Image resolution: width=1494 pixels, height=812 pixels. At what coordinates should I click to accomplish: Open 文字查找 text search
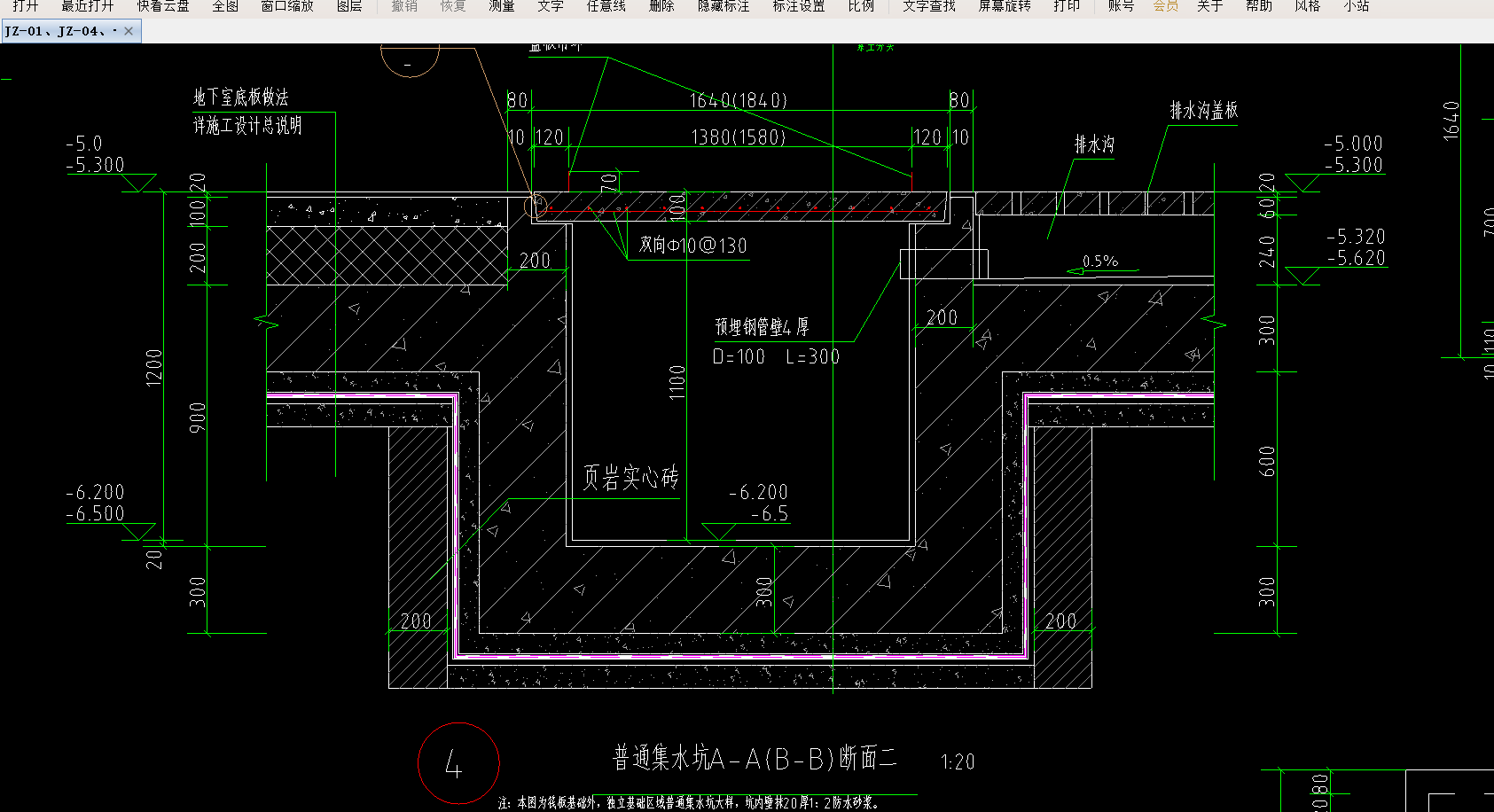(929, 5)
